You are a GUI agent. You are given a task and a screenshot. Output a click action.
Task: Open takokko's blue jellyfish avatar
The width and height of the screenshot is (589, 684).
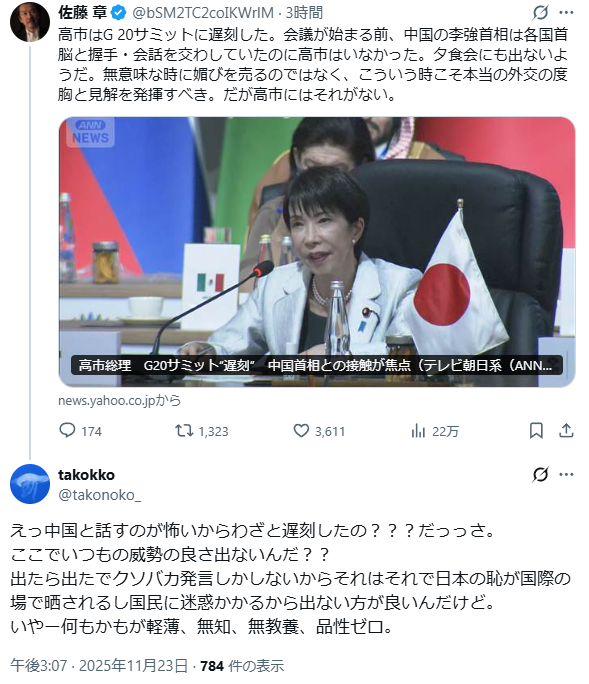tap(30, 484)
